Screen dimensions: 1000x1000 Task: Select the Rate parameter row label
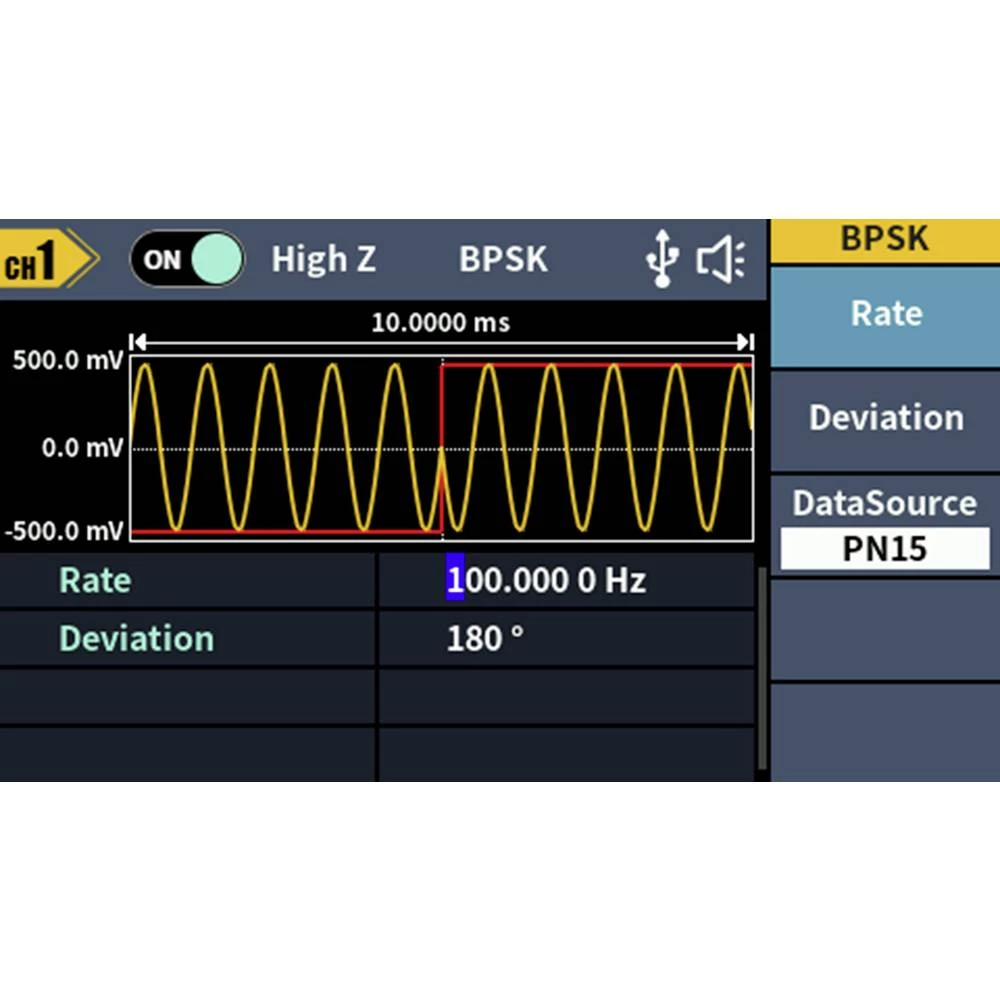95,581
